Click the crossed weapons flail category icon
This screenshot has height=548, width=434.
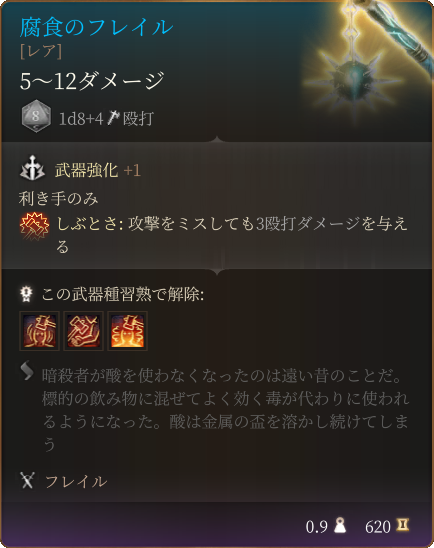[x=28, y=480]
